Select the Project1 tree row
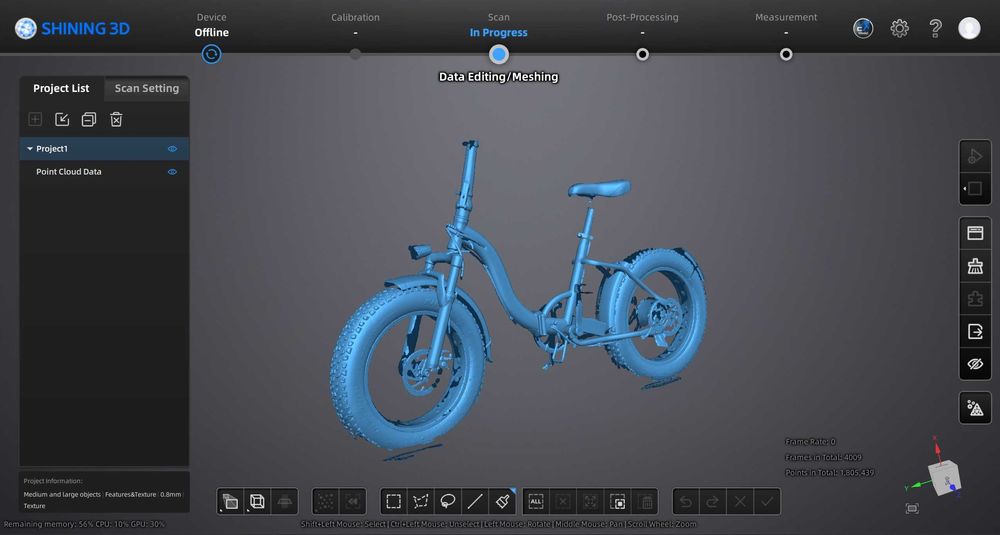Image resolution: width=1000 pixels, height=535 pixels. 105,149
